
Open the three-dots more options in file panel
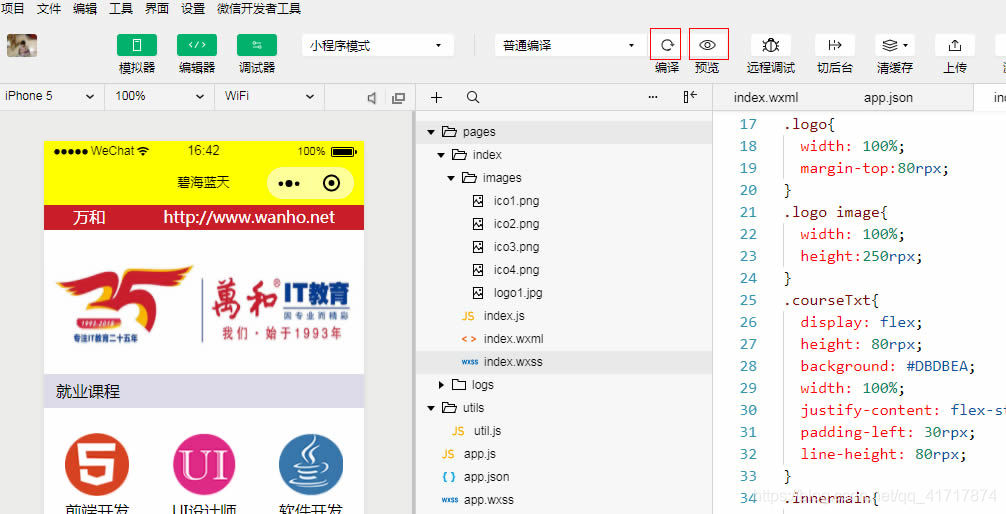653,97
